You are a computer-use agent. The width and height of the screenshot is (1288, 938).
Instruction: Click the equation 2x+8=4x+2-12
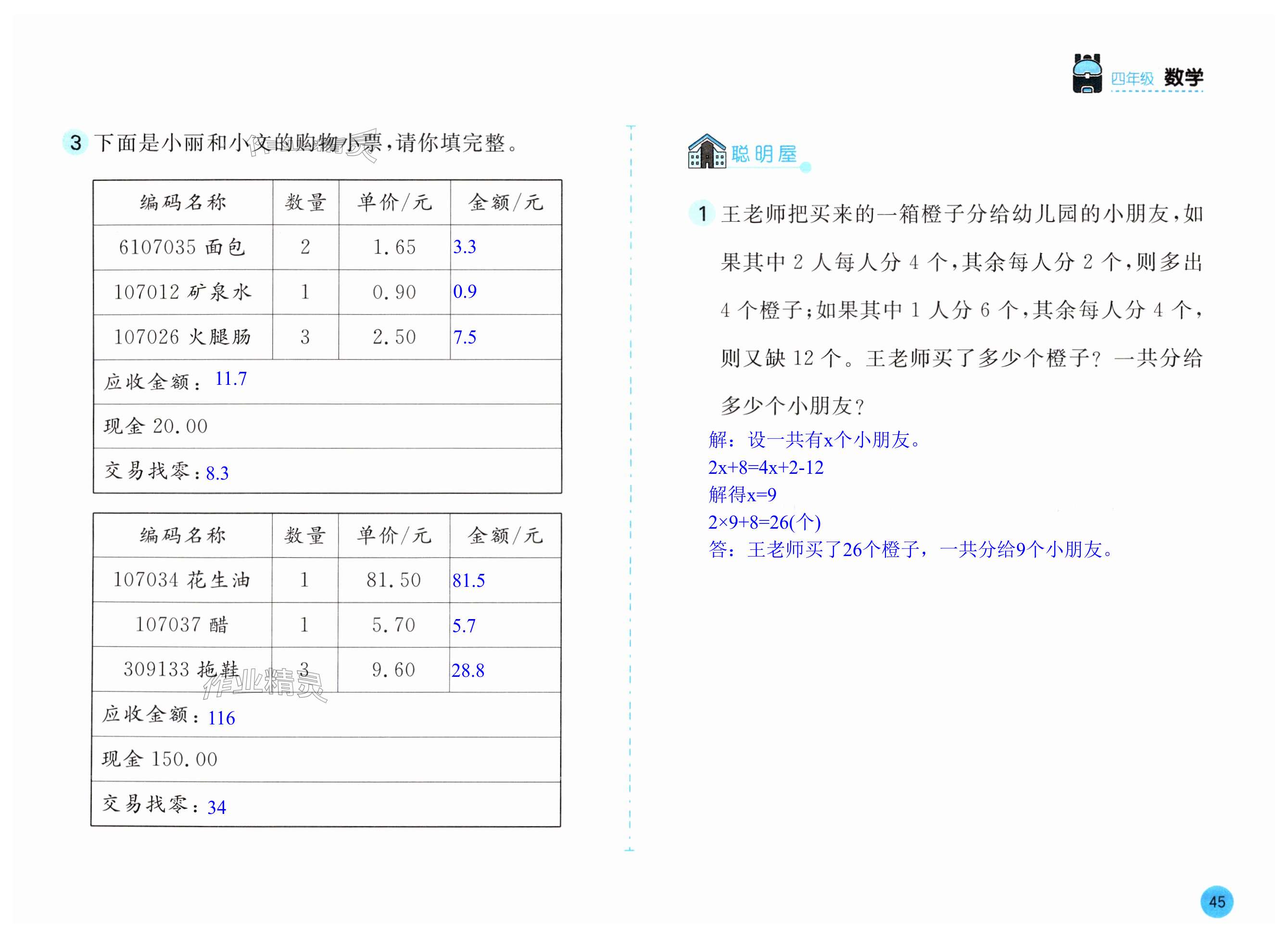[x=766, y=468]
